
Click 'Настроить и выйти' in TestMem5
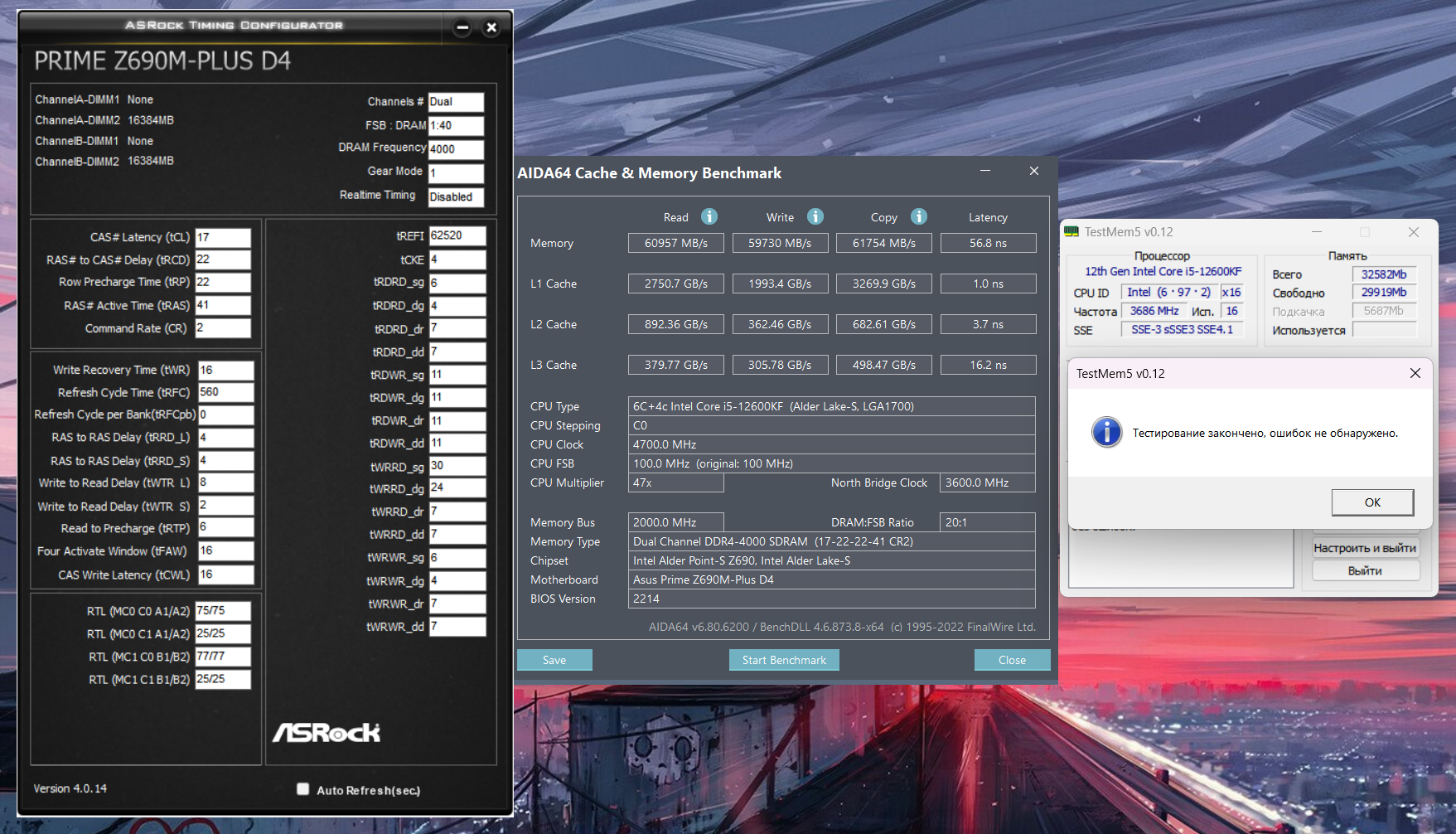pyautogui.click(x=1365, y=548)
